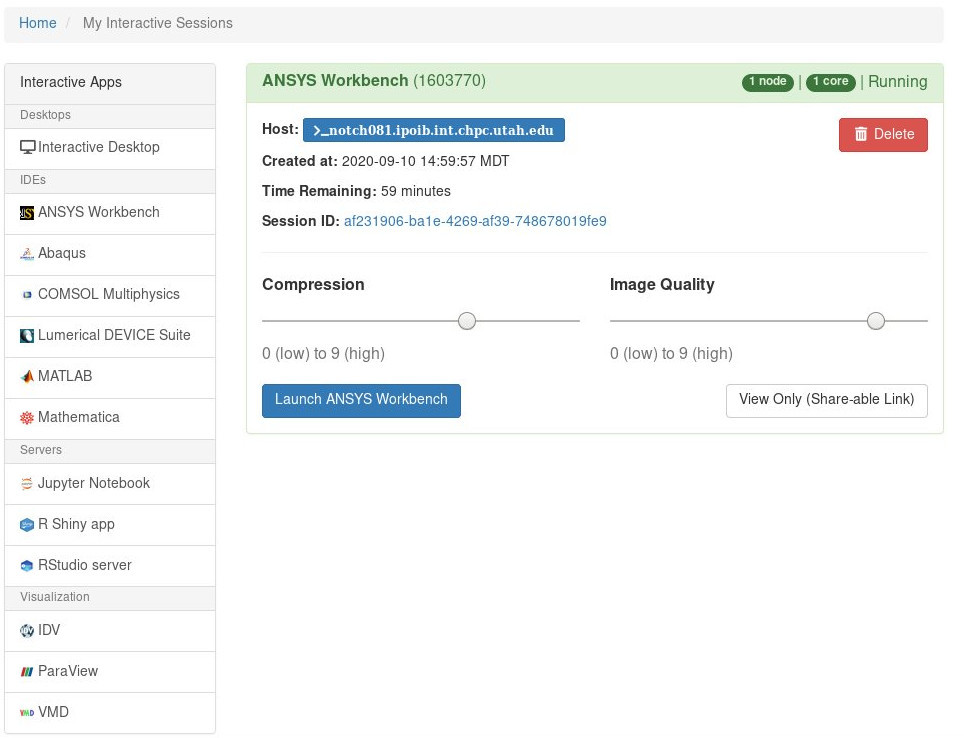Select Mathematica in the sidebar

coord(110,419)
